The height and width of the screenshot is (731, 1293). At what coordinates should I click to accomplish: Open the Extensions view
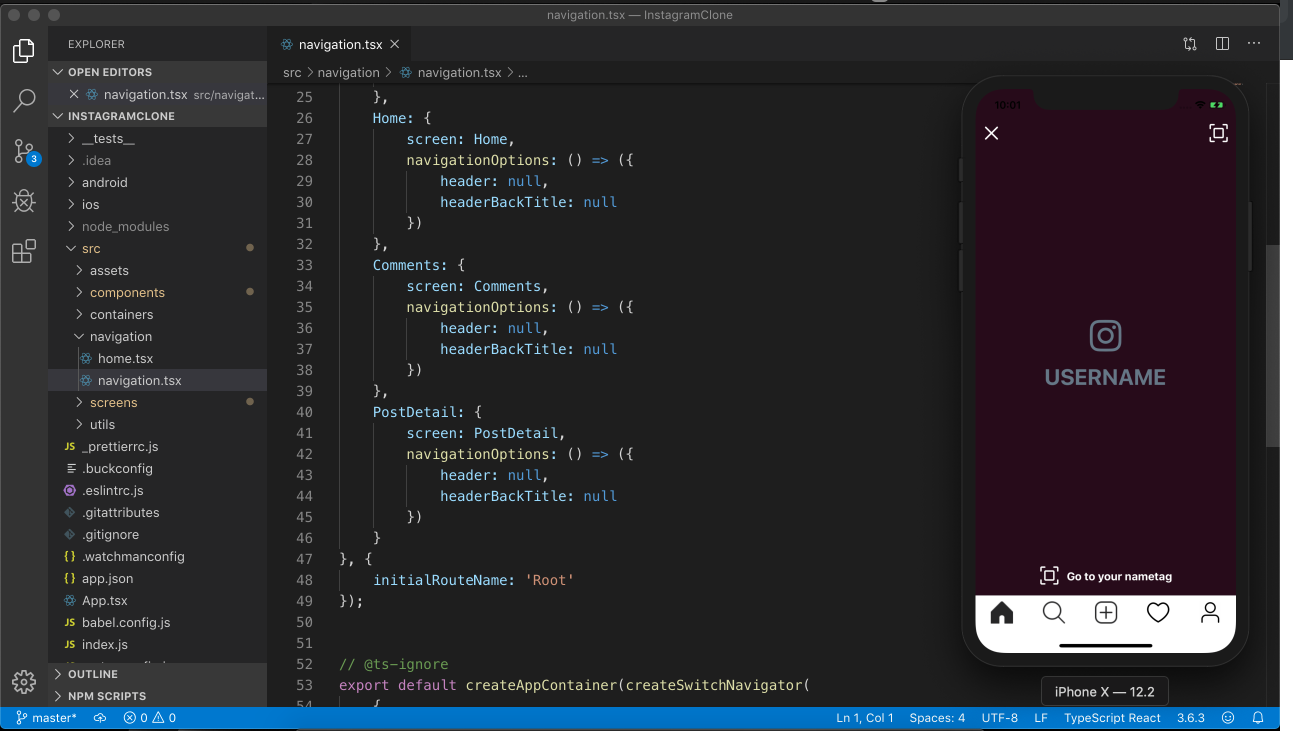point(23,251)
